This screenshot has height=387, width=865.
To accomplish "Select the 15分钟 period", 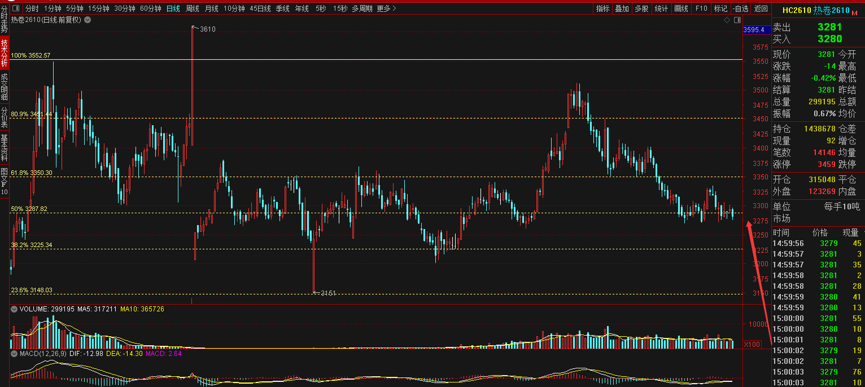I will 99,8.
